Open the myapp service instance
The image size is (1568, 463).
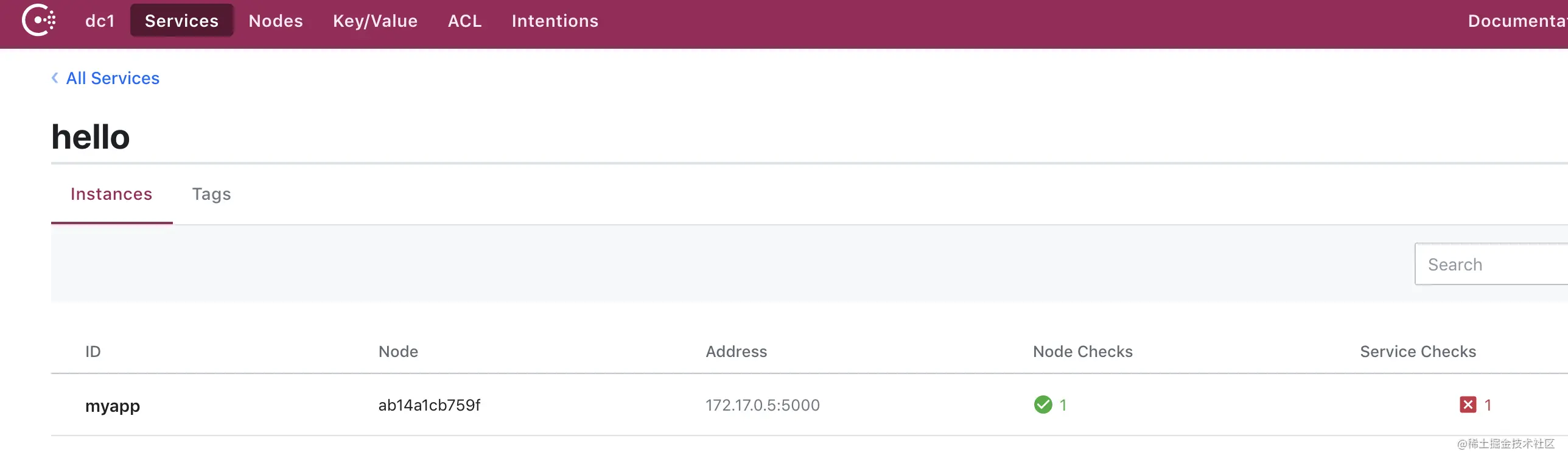click(x=113, y=406)
